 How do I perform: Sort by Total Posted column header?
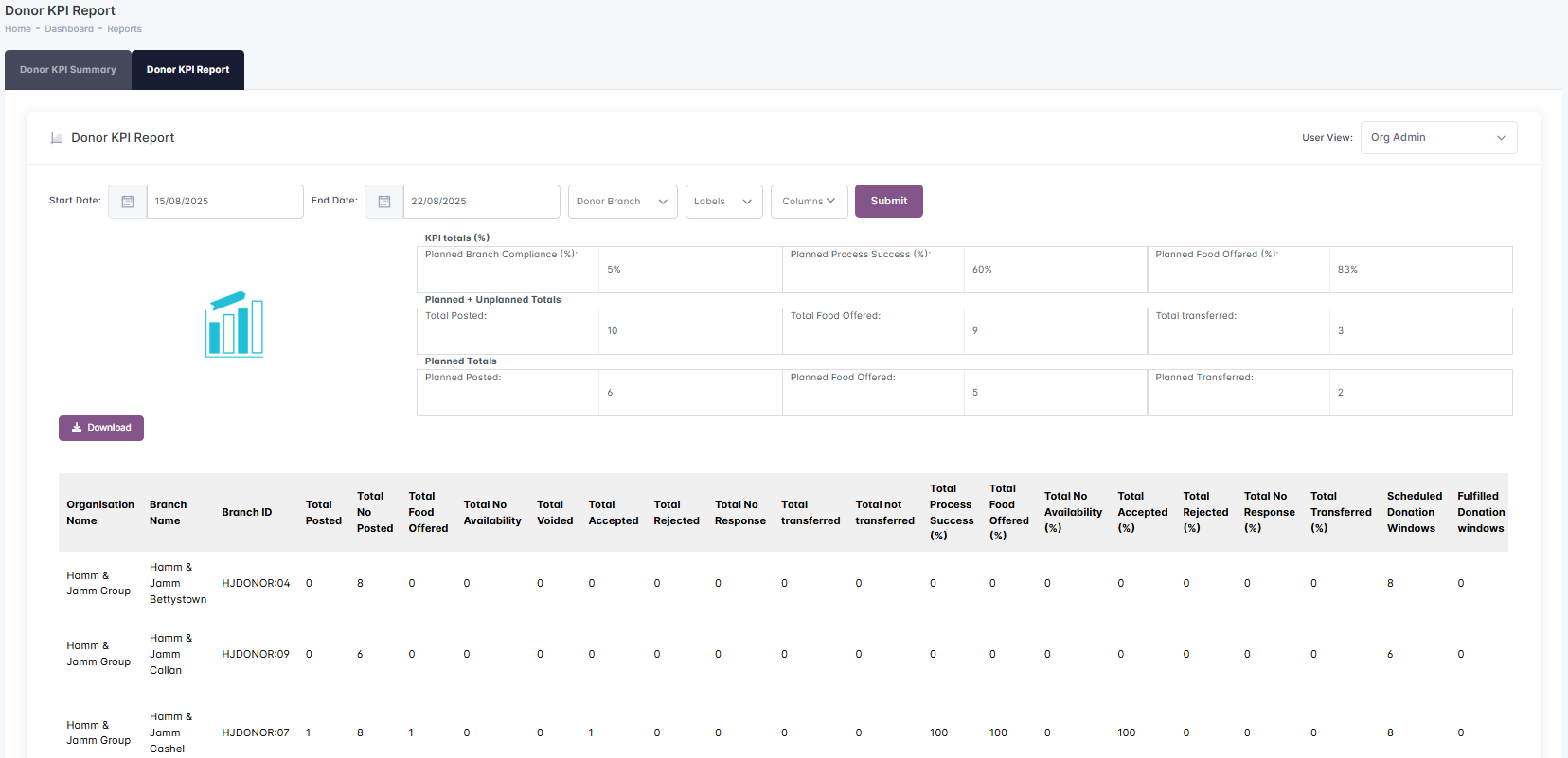point(323,513)
